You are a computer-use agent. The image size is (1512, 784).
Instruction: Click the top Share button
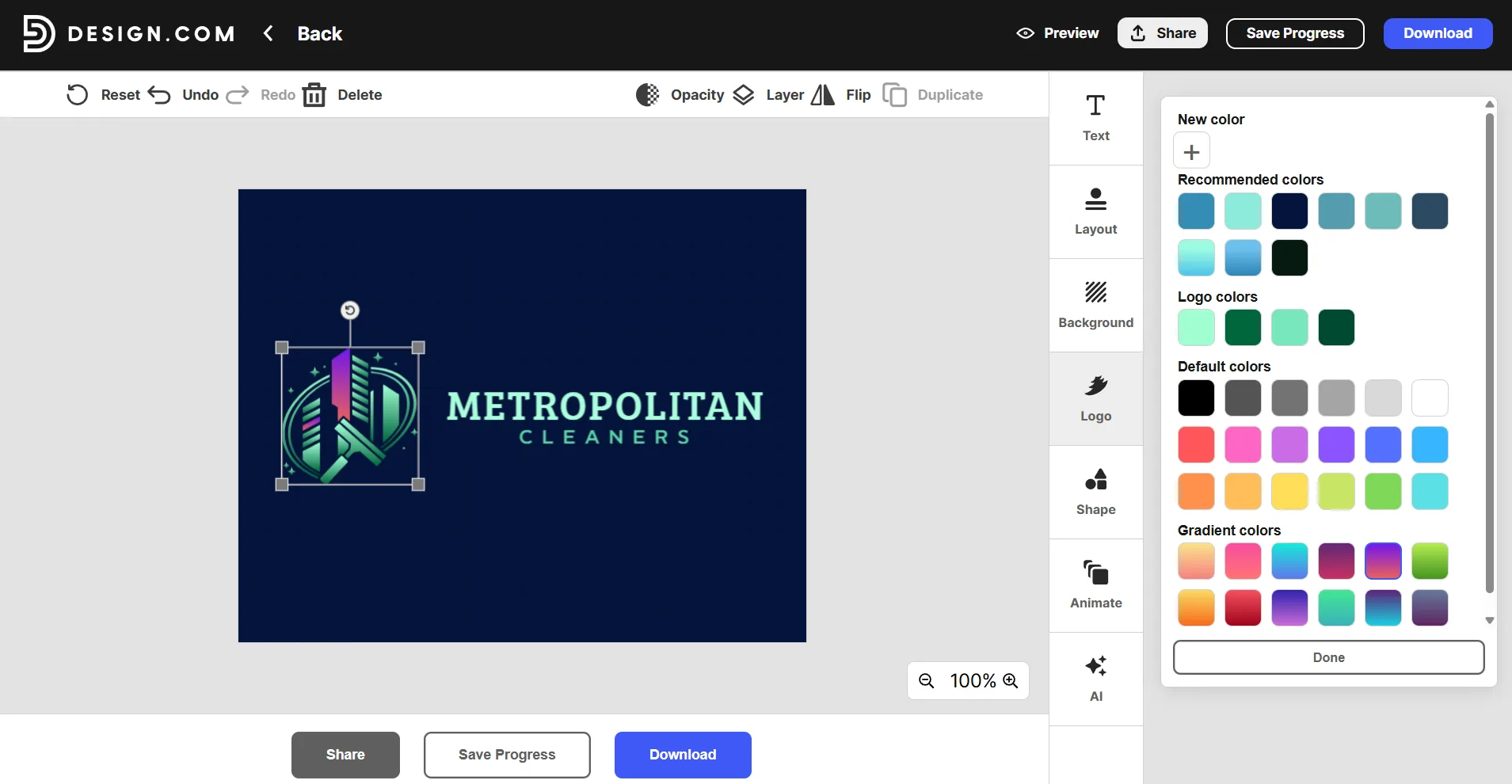point(1163,33)
